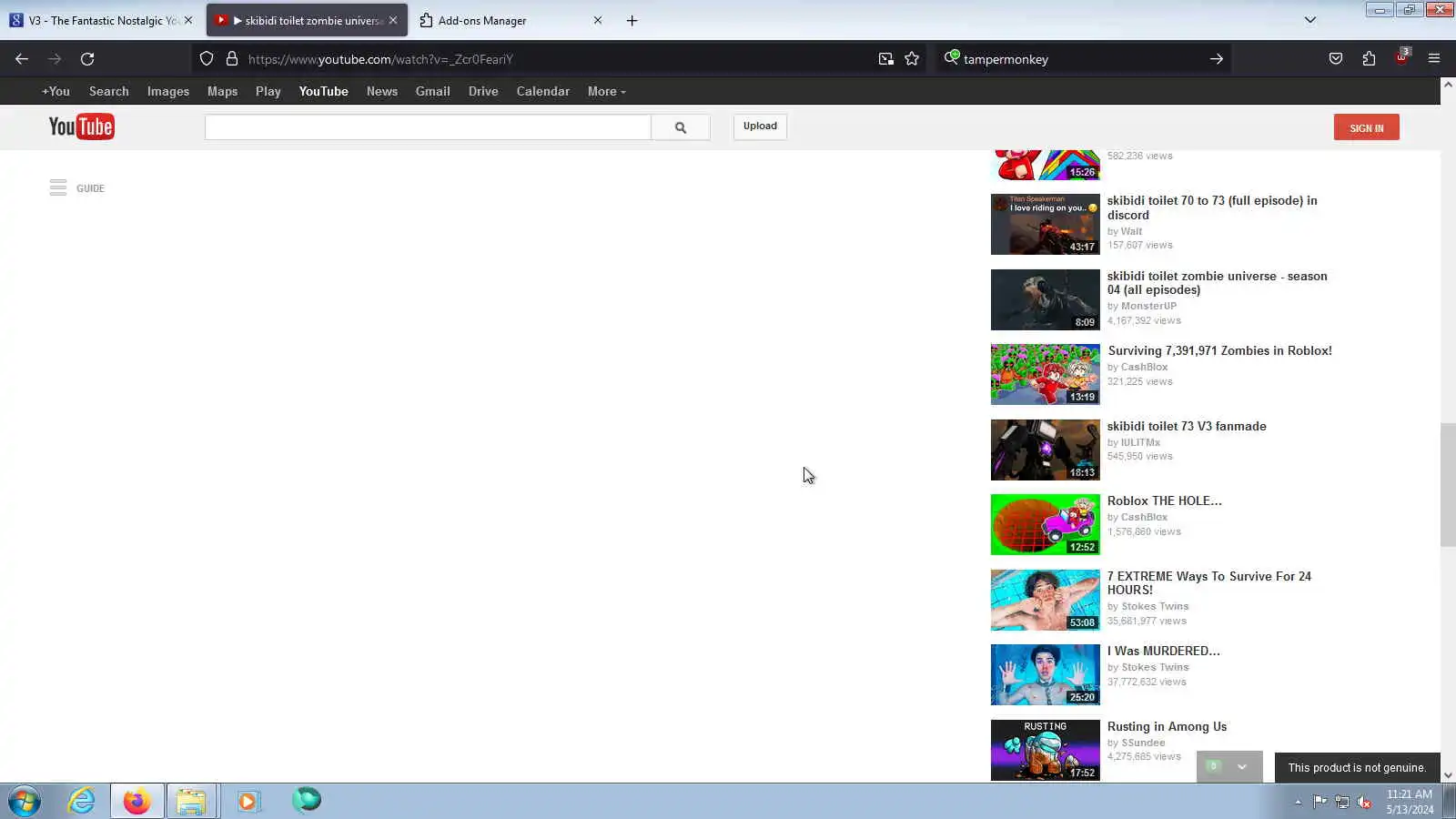The height and width of the screenshot is (819, 1456).
Task: Open 'Roblox THE HOLE...' video link
Action: (1164, 501)
